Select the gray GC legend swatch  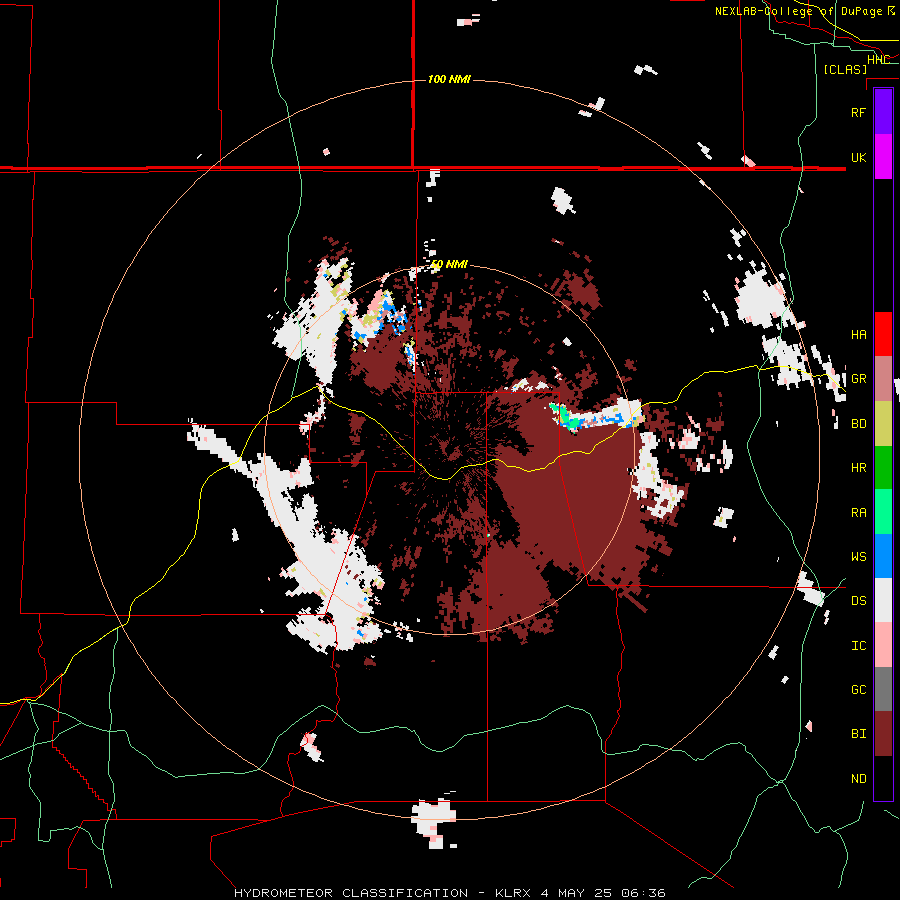(x=883, y=689)
